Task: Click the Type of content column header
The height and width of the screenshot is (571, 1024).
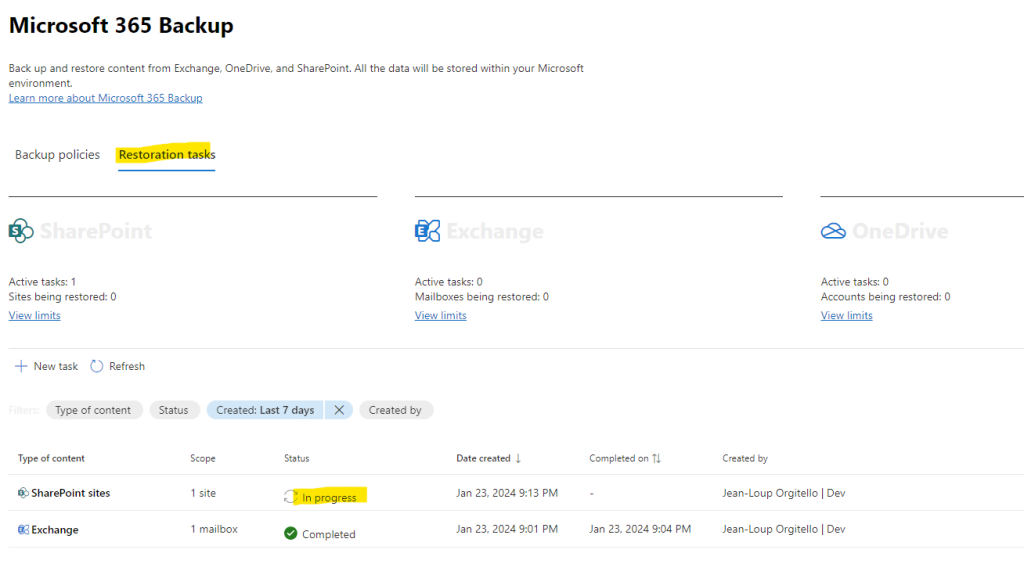Action: coord(51,458)
